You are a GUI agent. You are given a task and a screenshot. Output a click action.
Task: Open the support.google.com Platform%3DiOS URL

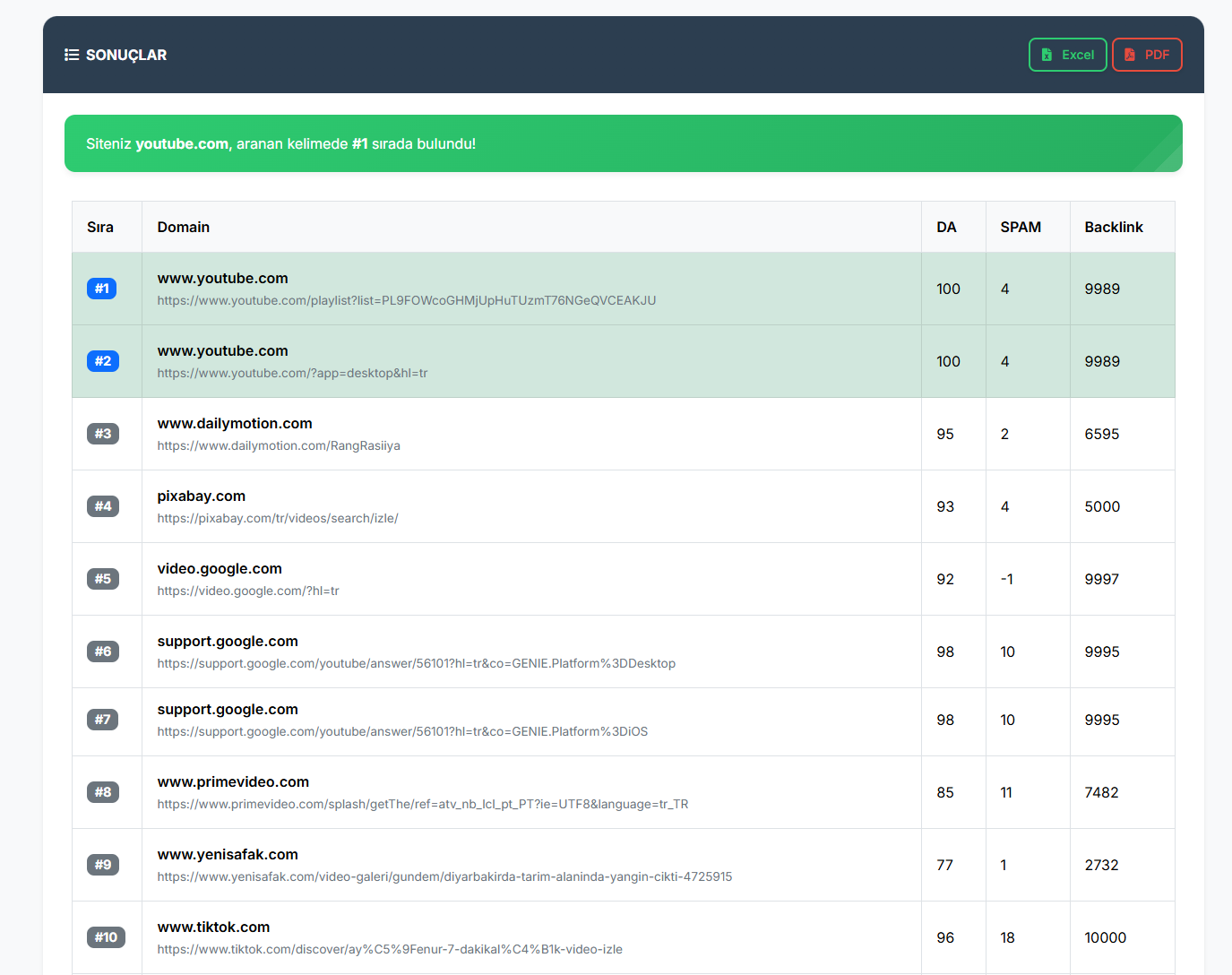pos(402,732)
